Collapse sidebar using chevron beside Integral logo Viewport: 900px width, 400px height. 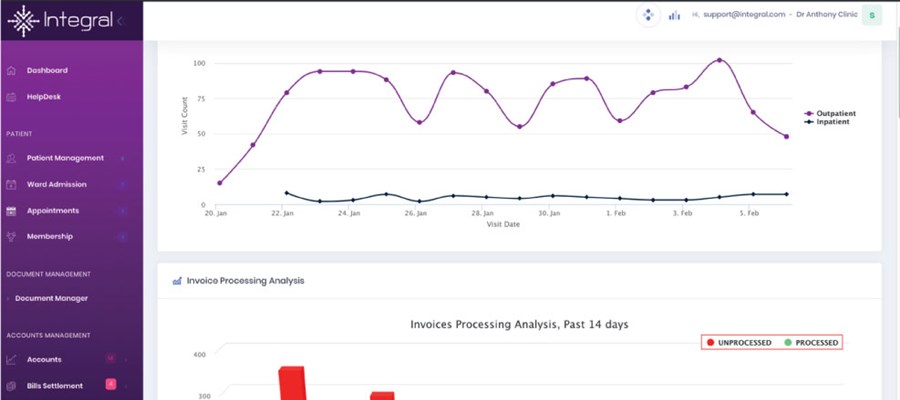121,20
